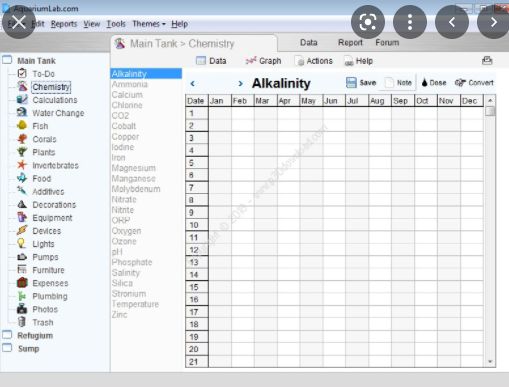This screenshot has height=387, width=509.
Task: Expand the Sump tank node
Action: coord(7,348)
